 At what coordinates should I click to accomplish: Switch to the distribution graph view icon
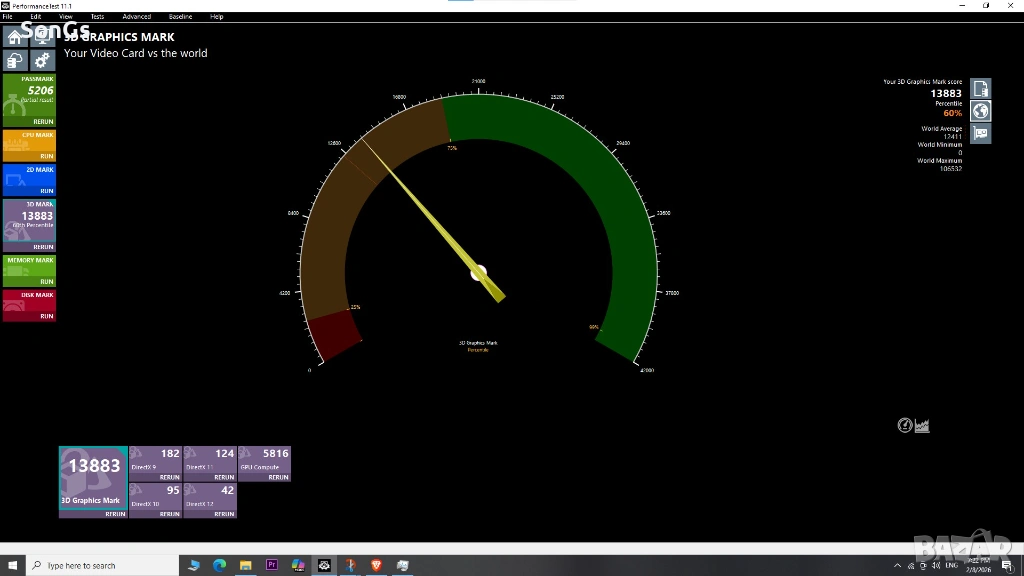tap(922, 426)
